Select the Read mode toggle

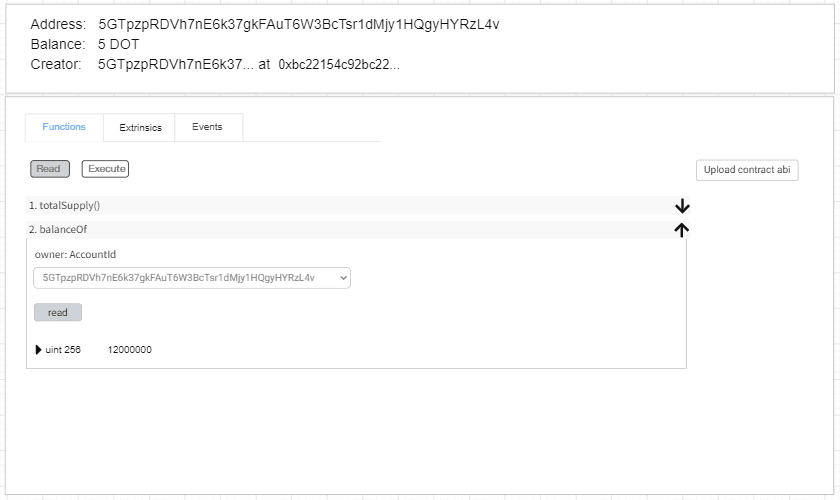(x=49, y=169)
